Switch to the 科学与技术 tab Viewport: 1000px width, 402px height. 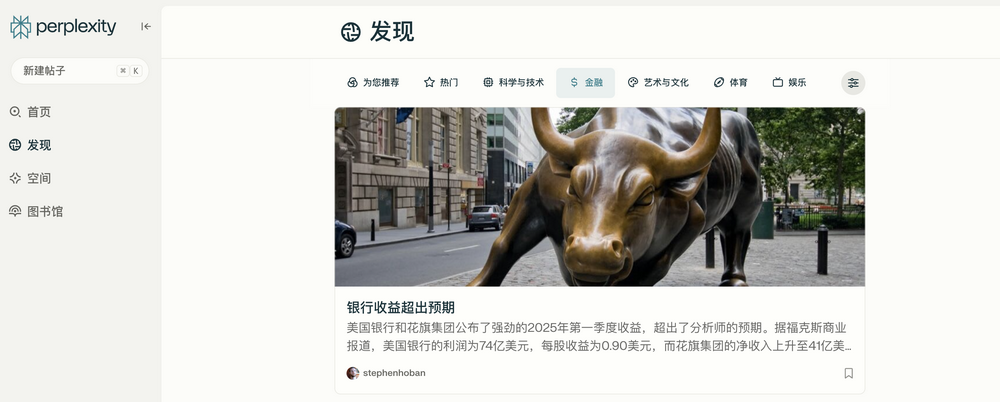click(x=513, y=83)
